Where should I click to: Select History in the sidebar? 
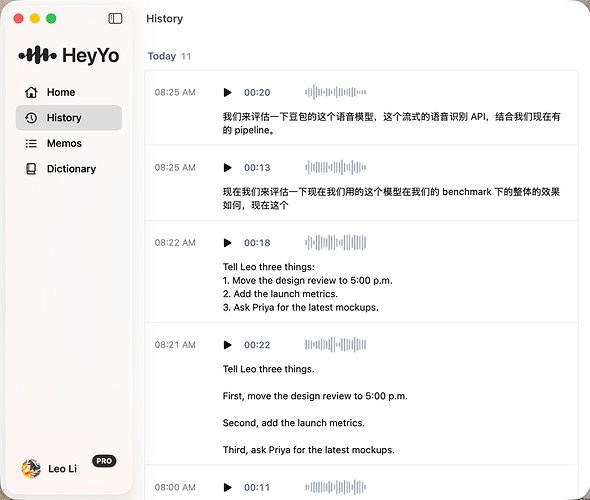(68, 118)
